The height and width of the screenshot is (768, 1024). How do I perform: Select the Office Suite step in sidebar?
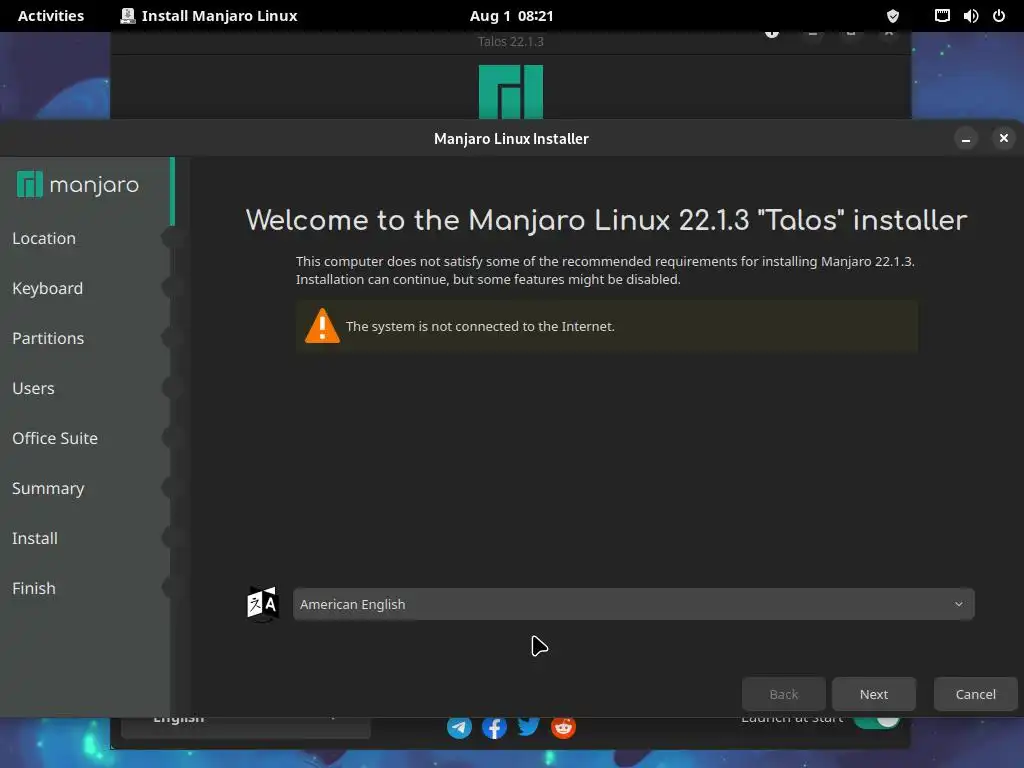55,438
